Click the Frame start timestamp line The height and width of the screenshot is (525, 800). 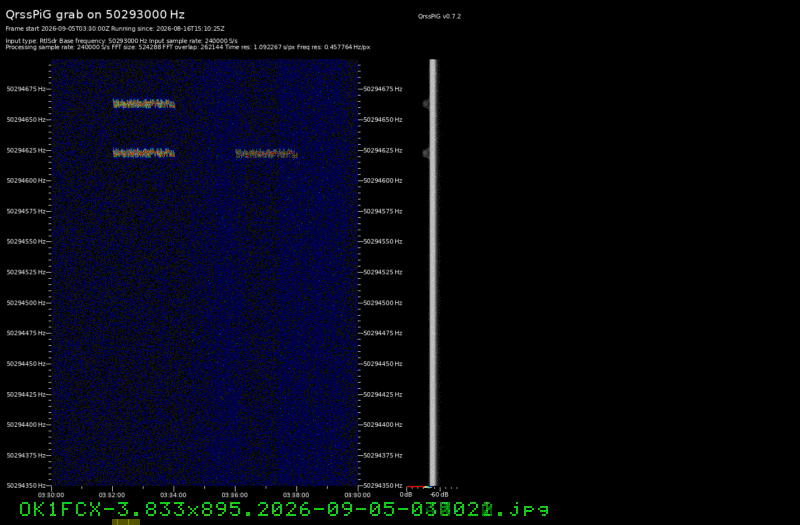click(115, 29)
